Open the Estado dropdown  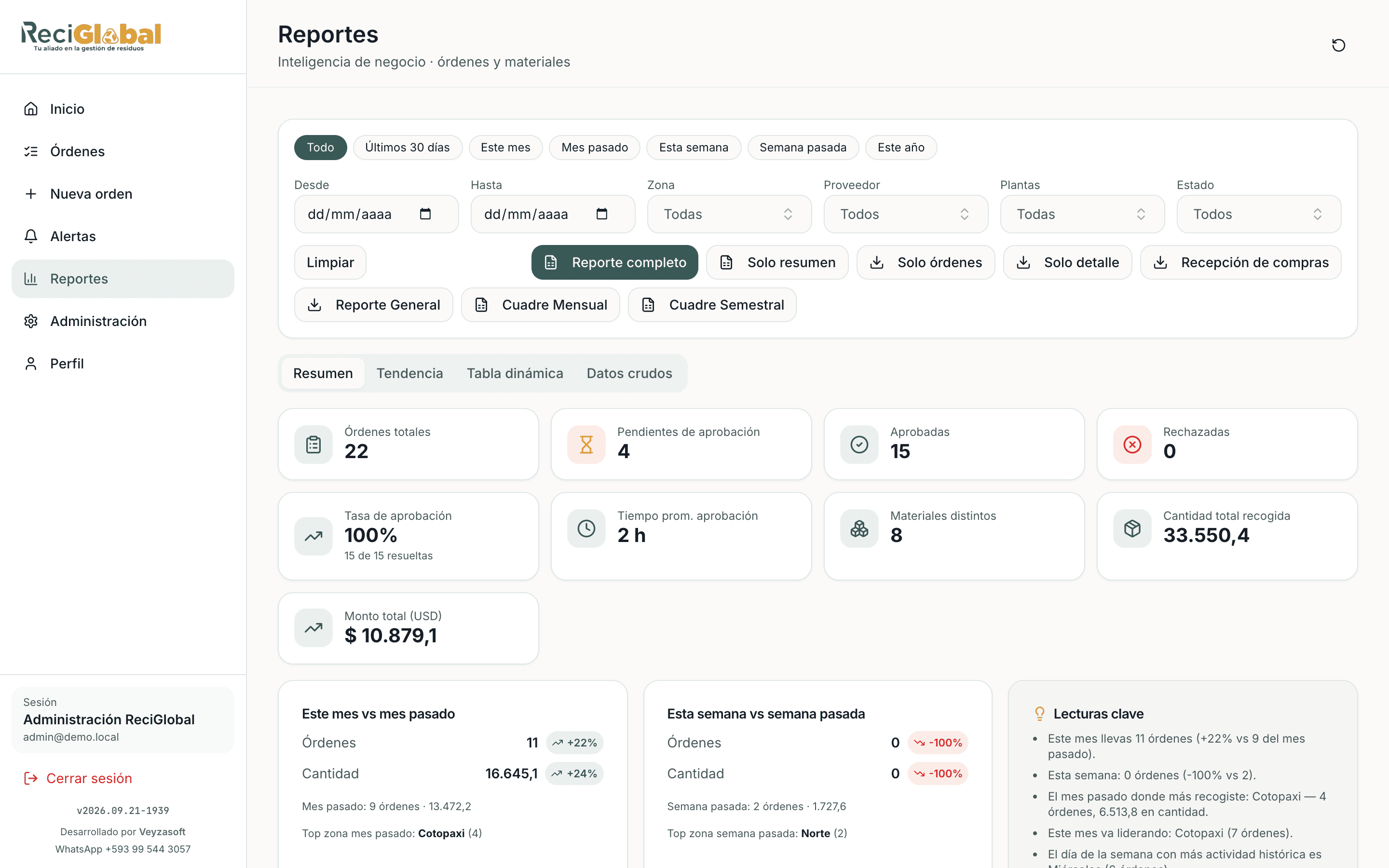point(1259,214)
